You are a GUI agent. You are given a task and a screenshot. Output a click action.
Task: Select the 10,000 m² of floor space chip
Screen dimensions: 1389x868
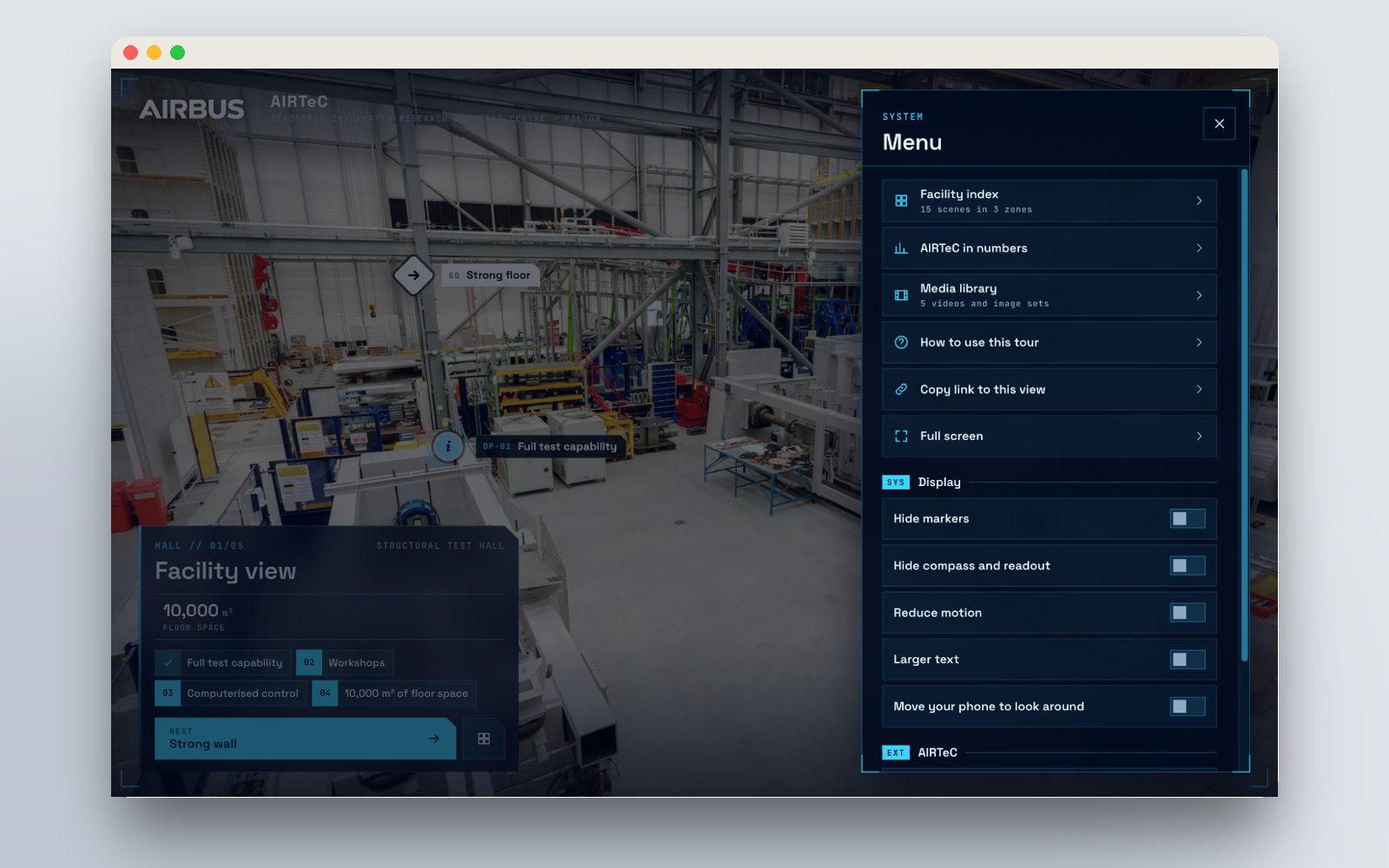point(394,693)
